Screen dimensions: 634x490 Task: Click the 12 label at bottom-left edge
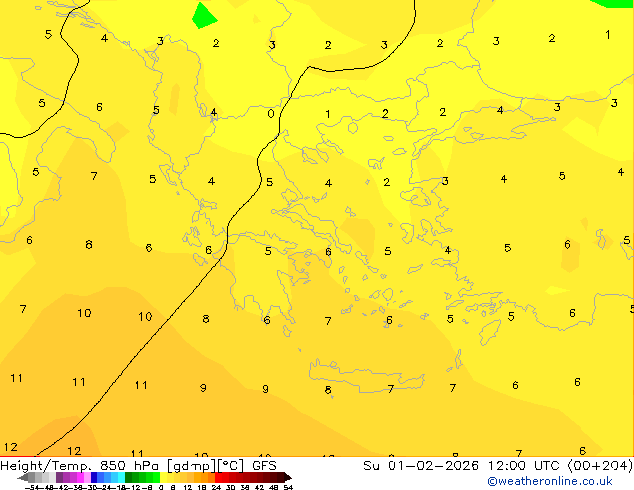pyautogui.click(x=11, y=448)
